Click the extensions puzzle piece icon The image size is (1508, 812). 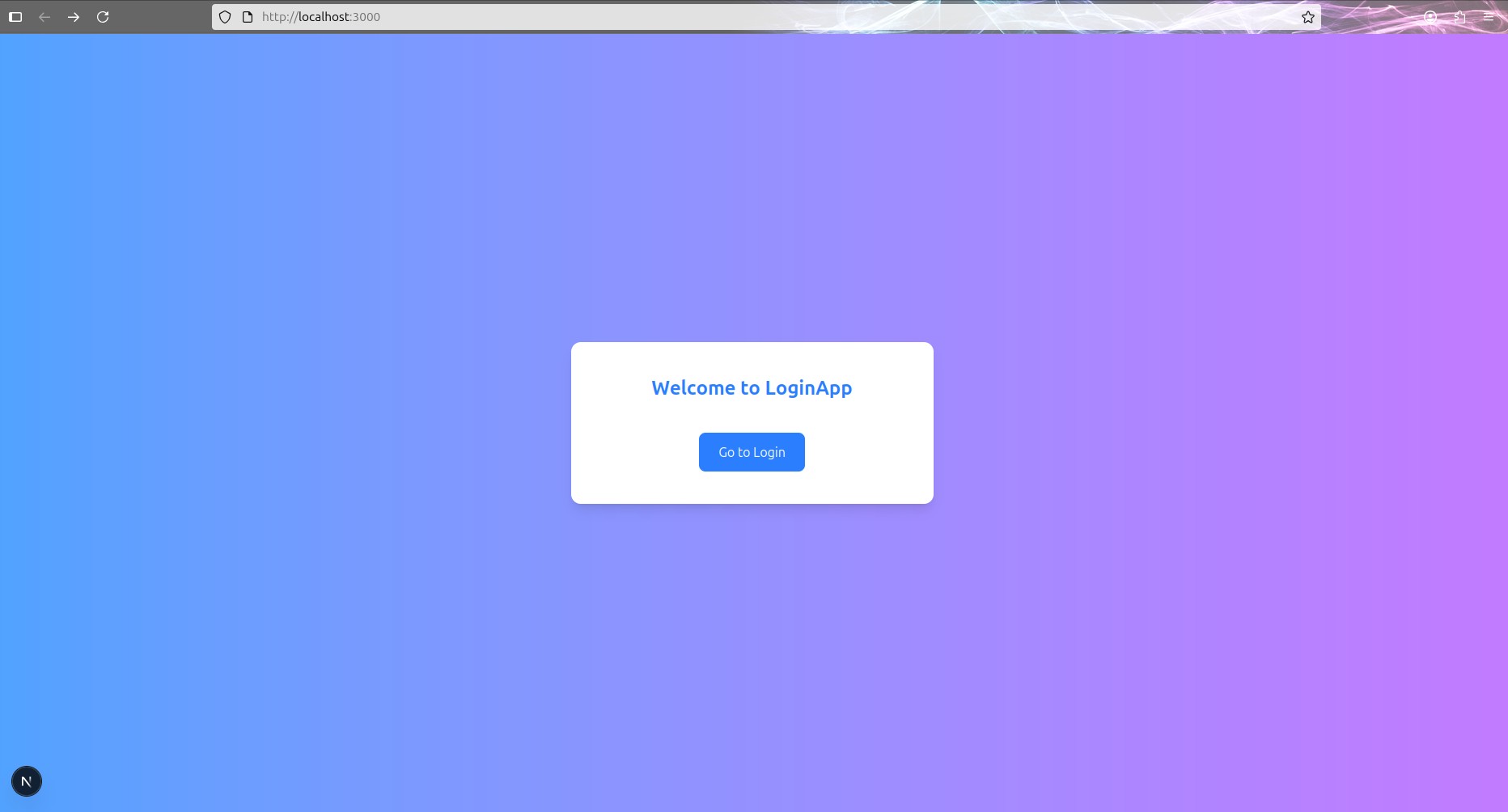[1459, 16]
